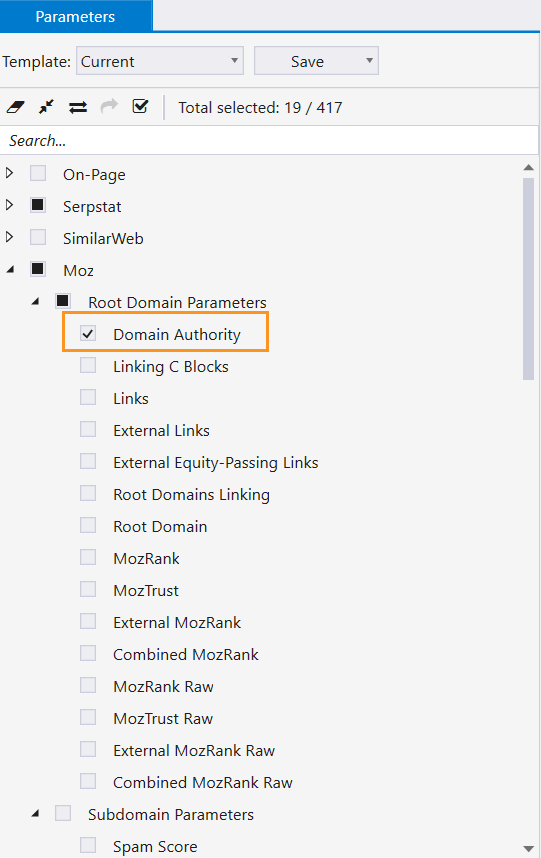Check the MozRank box
Image resolution: width=541 pixels, height=858 pixels.
(88, 557)
